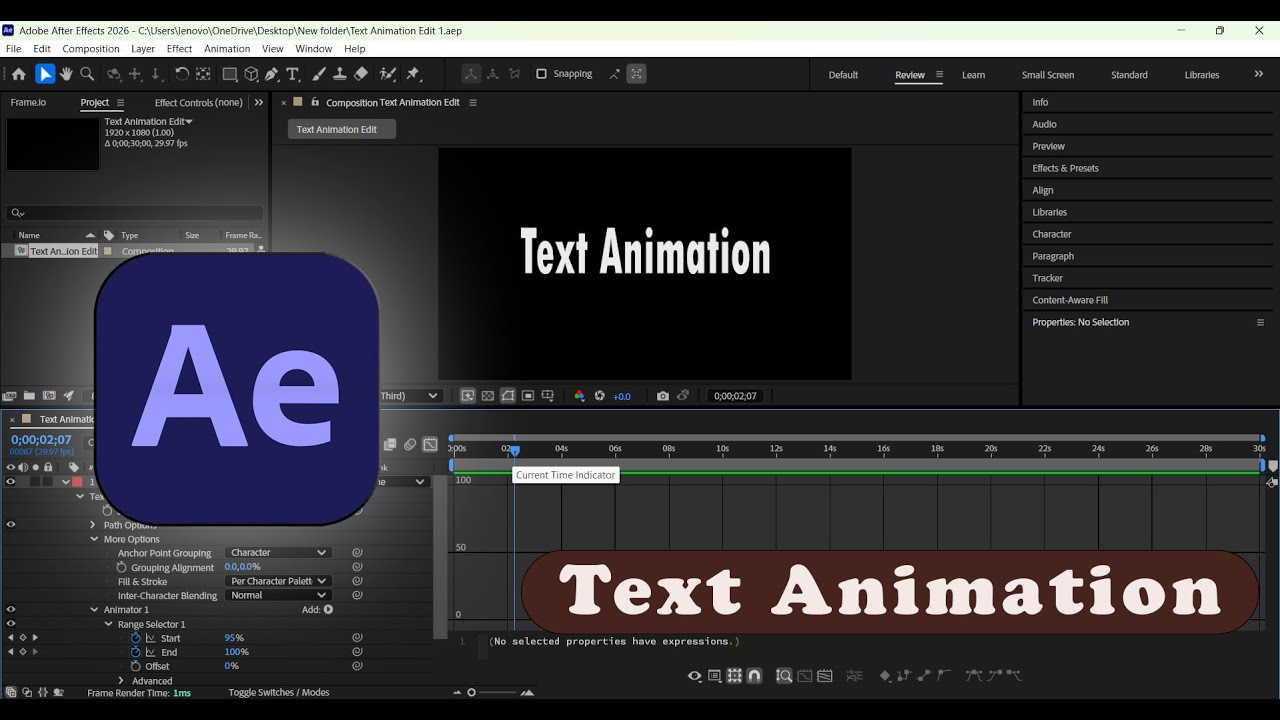The height and width of the screenshot is (720, 1280).
Task: Select the Zoom magnifier tool
Action: pyautogui.click(x=87, y=74)
